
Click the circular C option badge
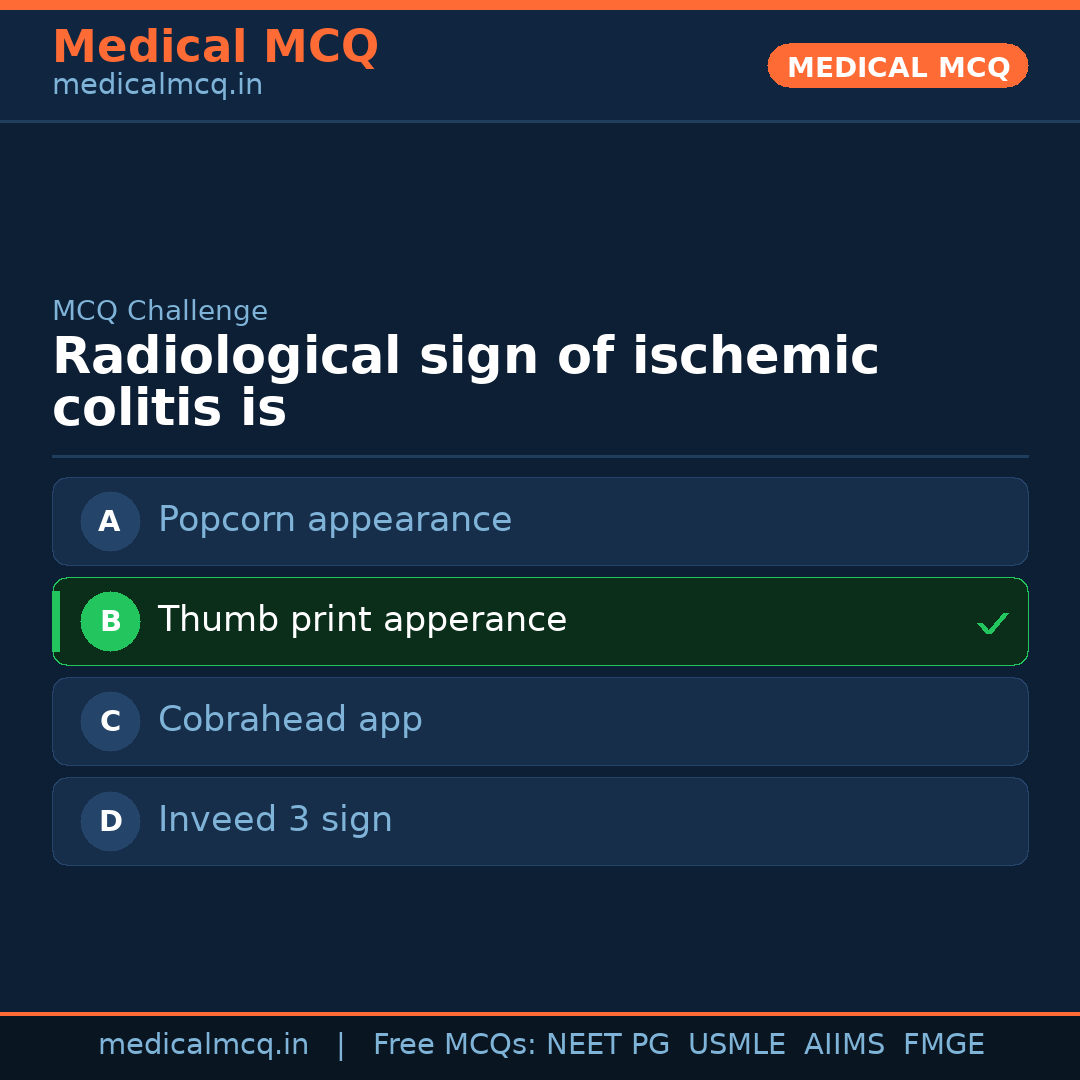pos(110,721)
